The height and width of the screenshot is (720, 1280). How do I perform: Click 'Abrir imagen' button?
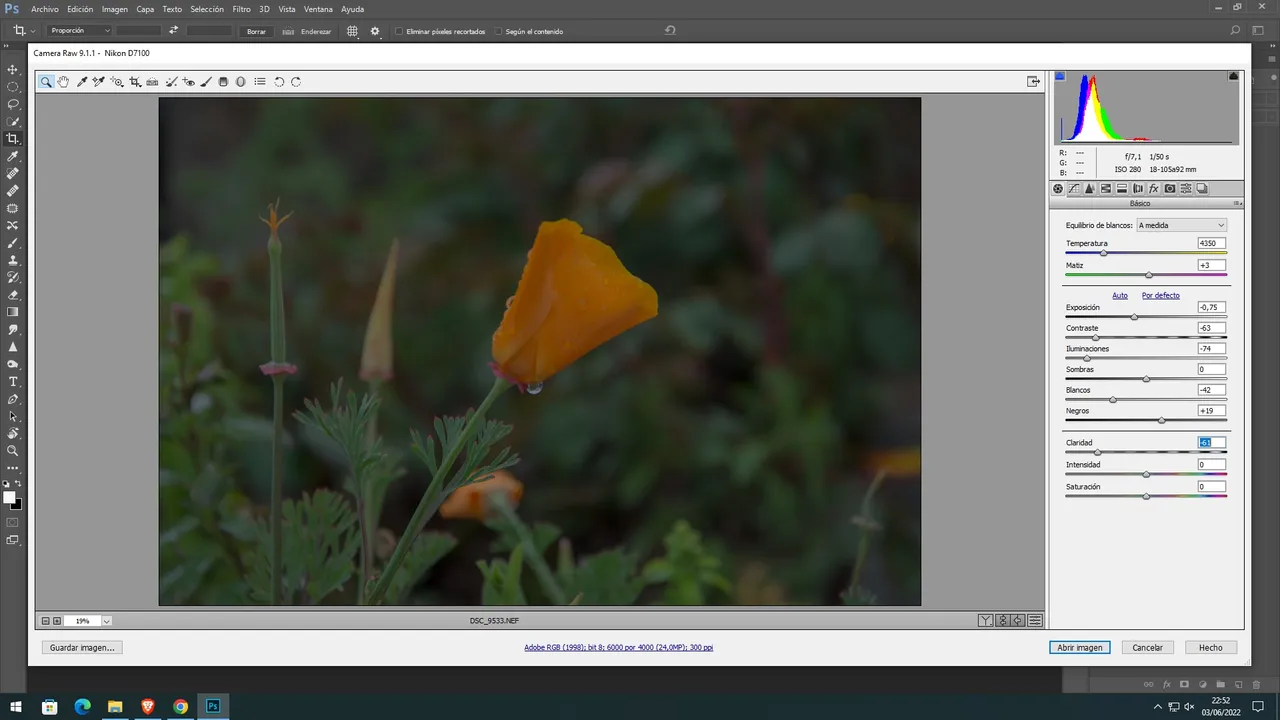point(1080,647)
